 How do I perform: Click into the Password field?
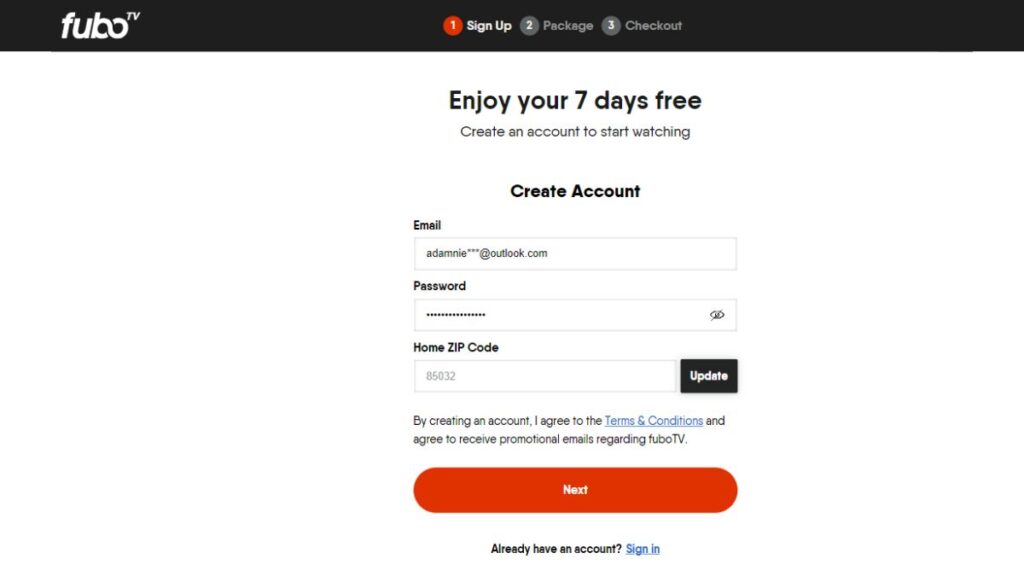click(x=560, y=315)
